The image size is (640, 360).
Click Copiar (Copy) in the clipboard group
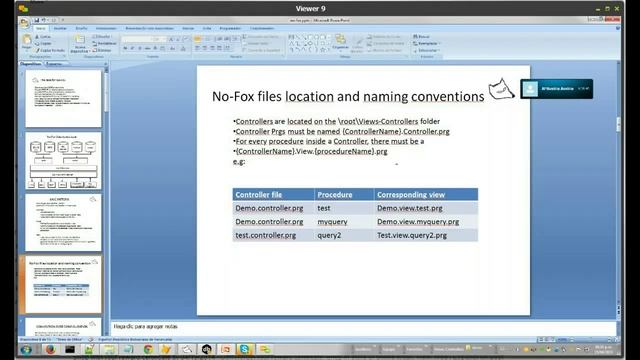(x=43, y=43)
